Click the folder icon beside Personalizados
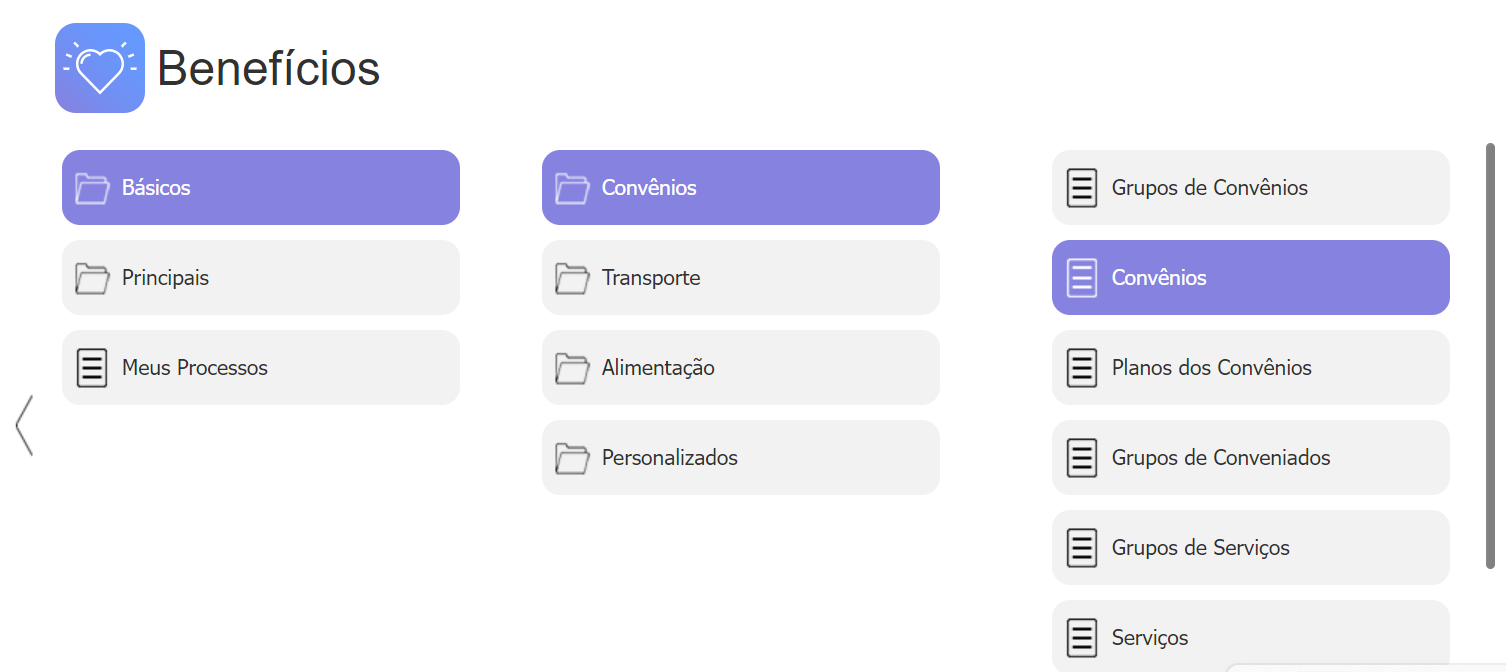The height and width of the screenshot is (672, 1506). (572, 458)
